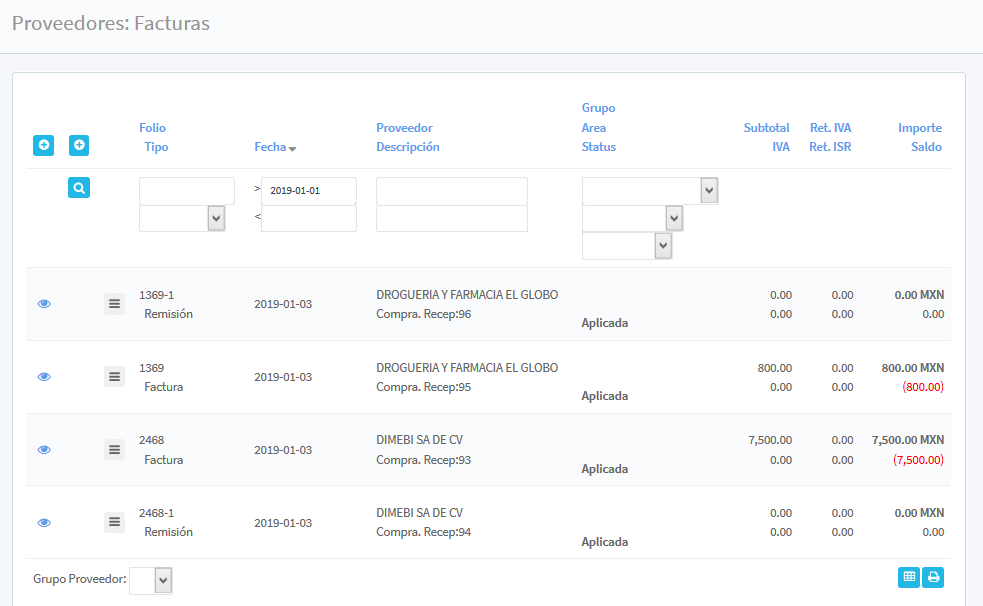Open row menu for folio 1369-1
This screenshot has width=983, height=606.
[114, 303]
